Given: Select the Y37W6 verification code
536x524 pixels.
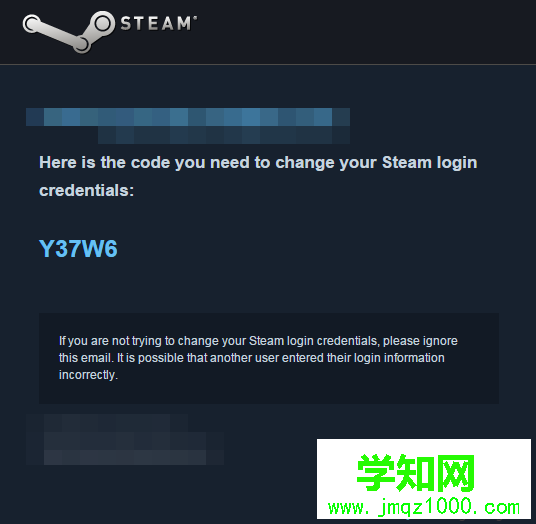Looking at the screenshot, I should click(x=78, y=248).
